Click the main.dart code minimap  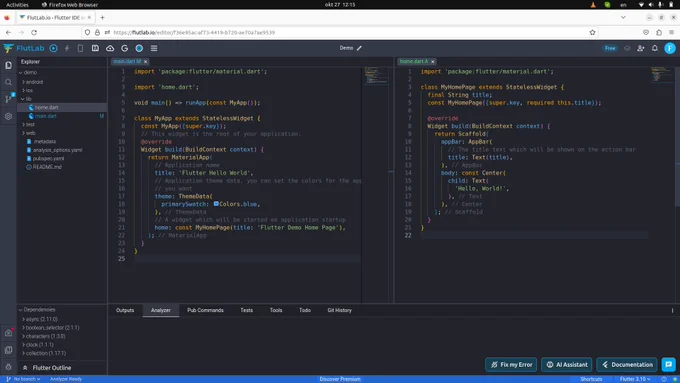[376, 75]
